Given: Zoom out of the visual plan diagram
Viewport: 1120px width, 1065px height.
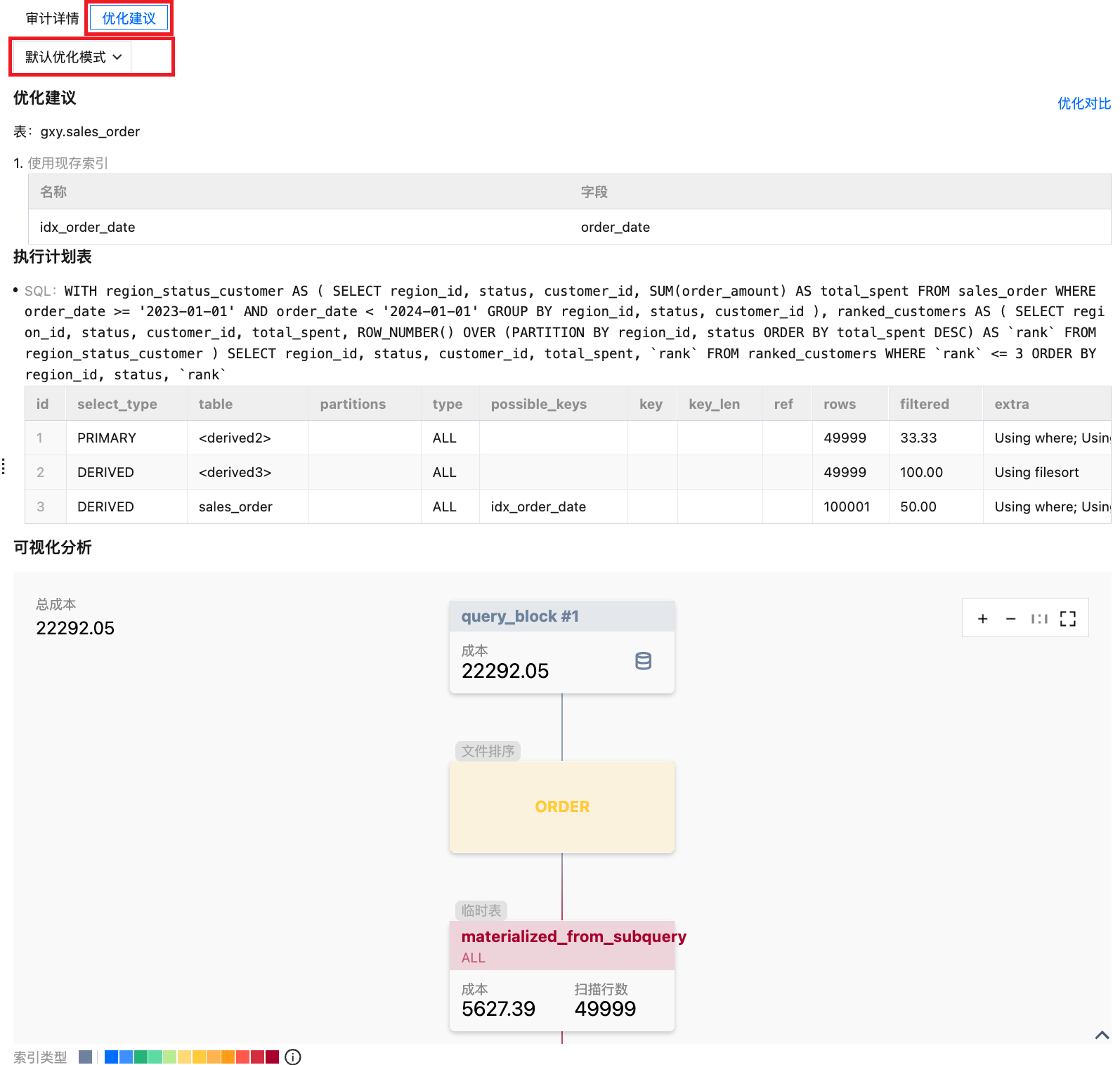Looking at the screenshot, I should (1010, 619).
